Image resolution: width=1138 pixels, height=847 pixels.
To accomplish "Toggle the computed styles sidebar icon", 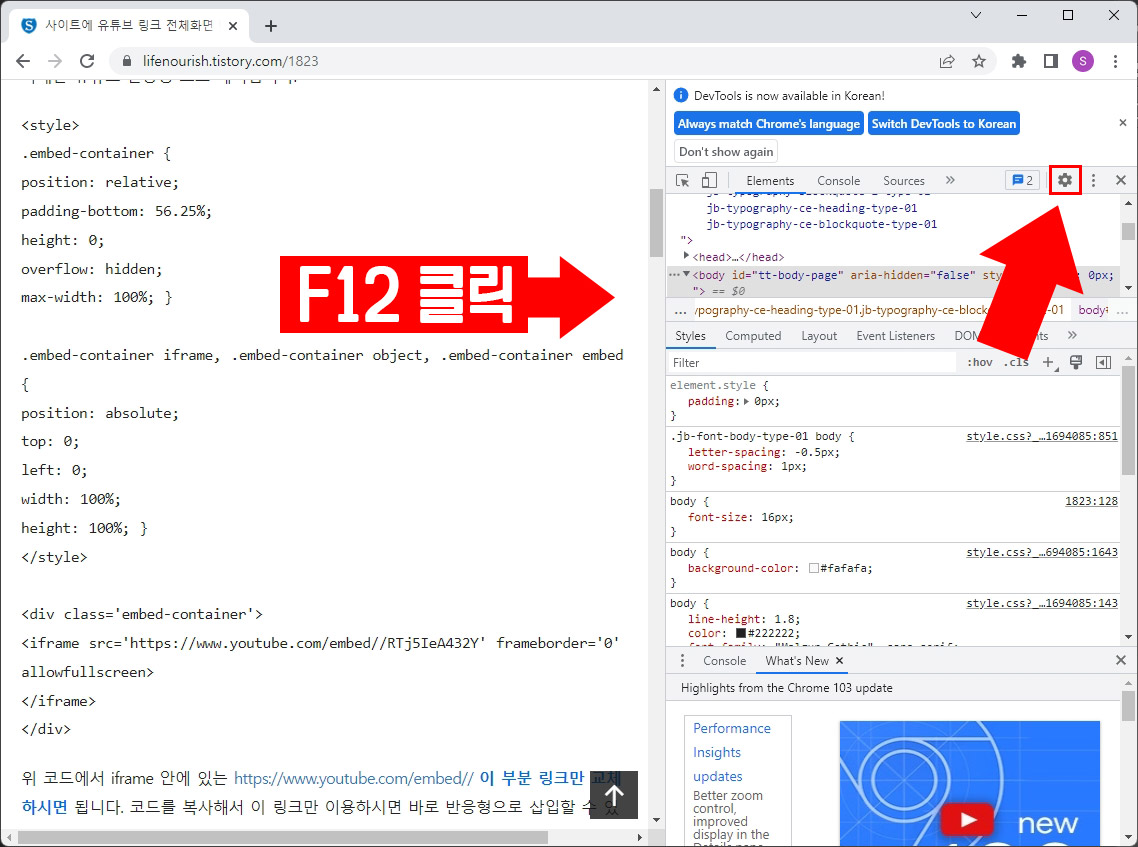I will pyautogui.click(x=1102, y=362).
